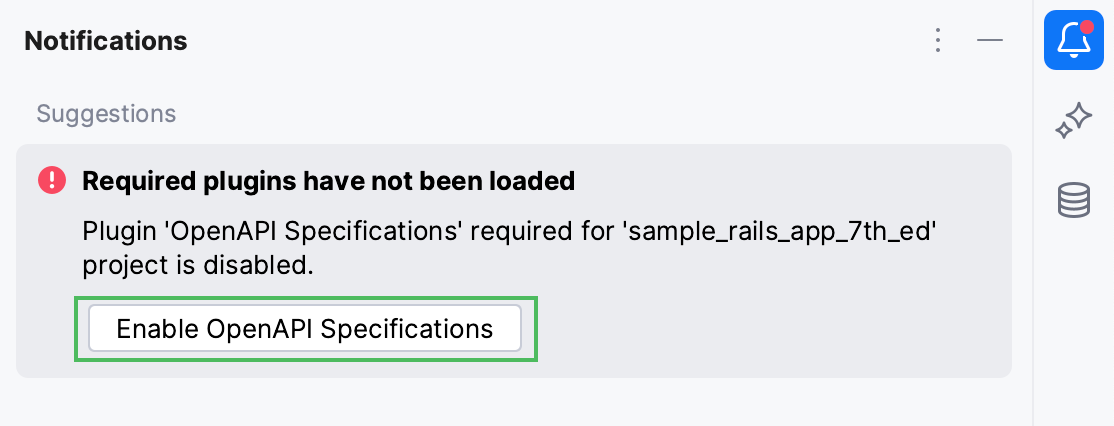1114x426 pixels.
Task: Enable OpenAPI Specifications plugin
Action: [x=305, y=329]
